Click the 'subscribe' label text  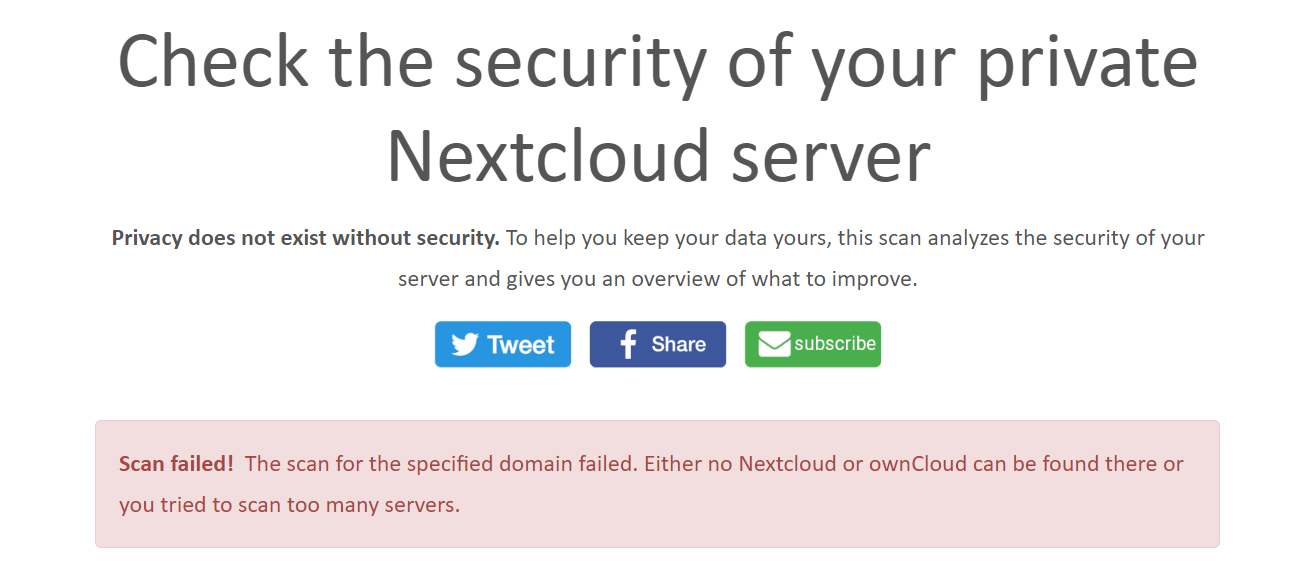(835, 344)
